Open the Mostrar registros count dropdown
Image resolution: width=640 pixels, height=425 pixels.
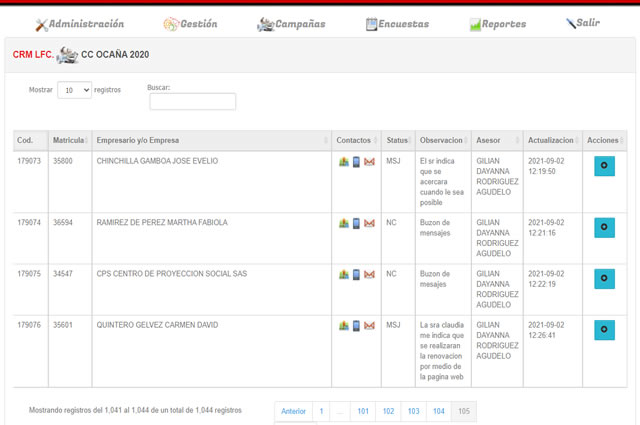click(x=74, y=90)
